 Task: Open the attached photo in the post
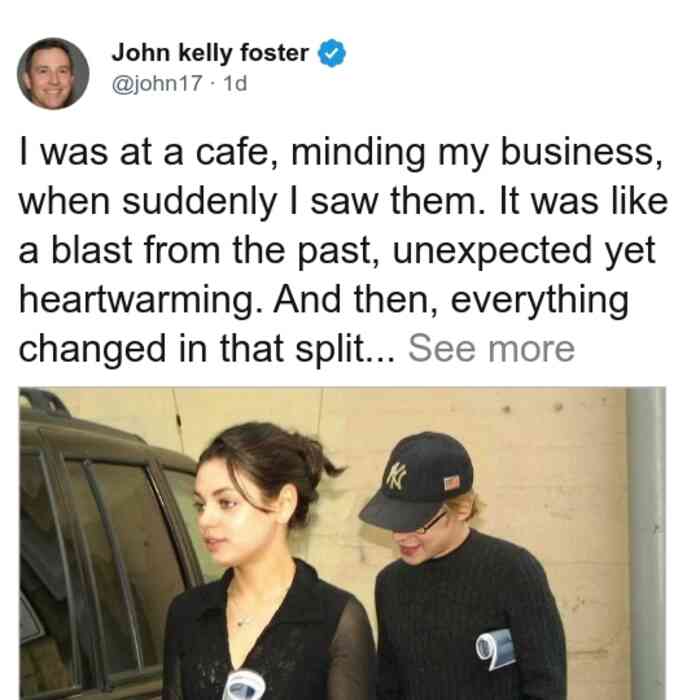[342, 543]
